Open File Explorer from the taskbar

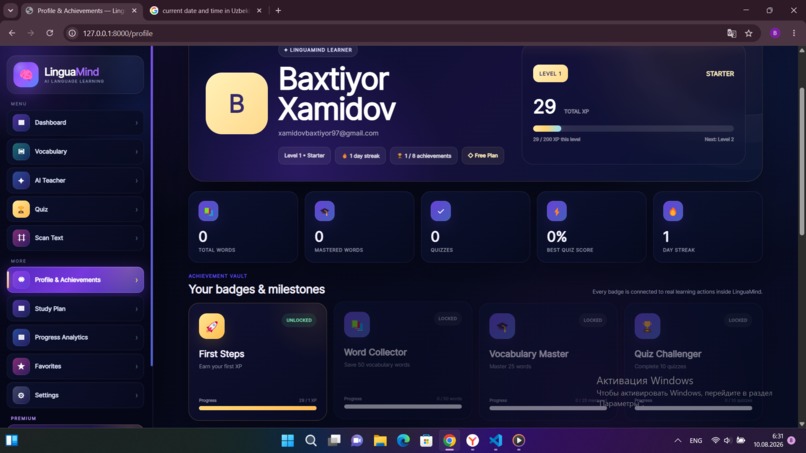[x=380, y=440]
